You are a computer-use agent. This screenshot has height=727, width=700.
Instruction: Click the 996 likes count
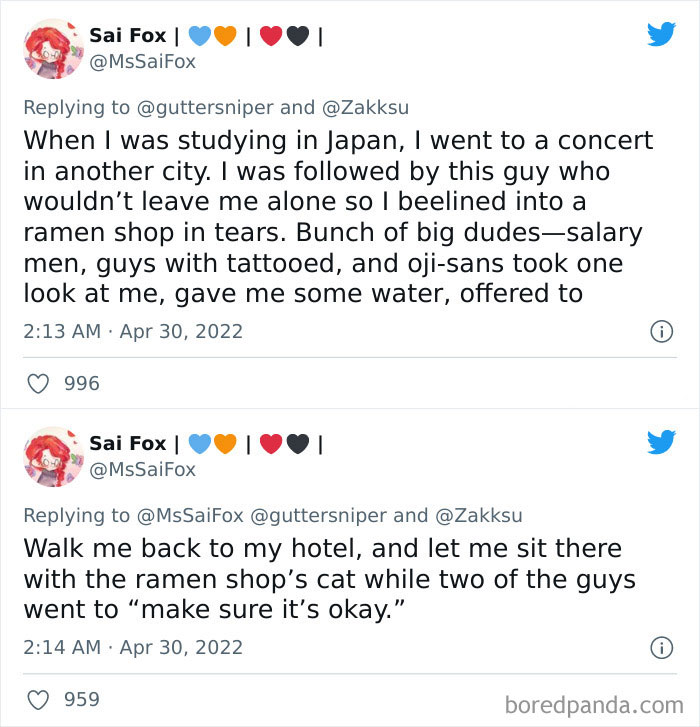pyautogui.click(x=81, y=383)
